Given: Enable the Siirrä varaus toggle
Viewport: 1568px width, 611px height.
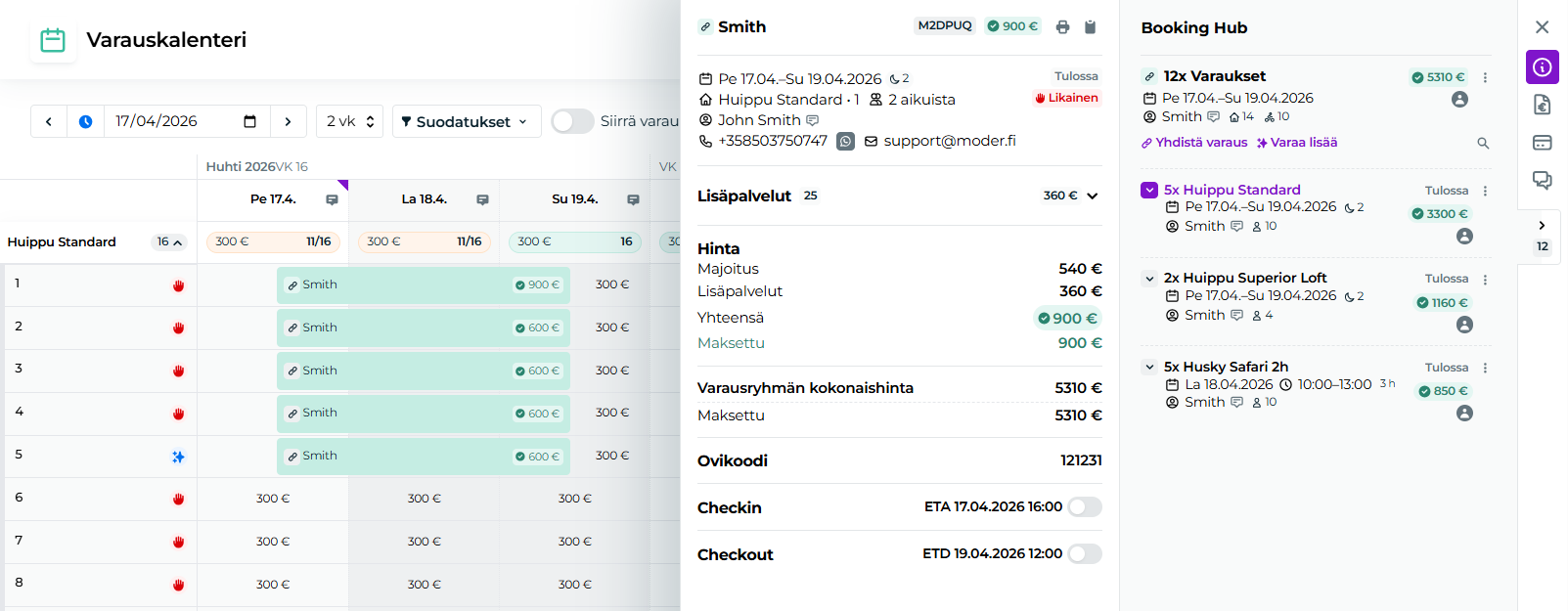Looking at the screenshot, I should 572,121.
